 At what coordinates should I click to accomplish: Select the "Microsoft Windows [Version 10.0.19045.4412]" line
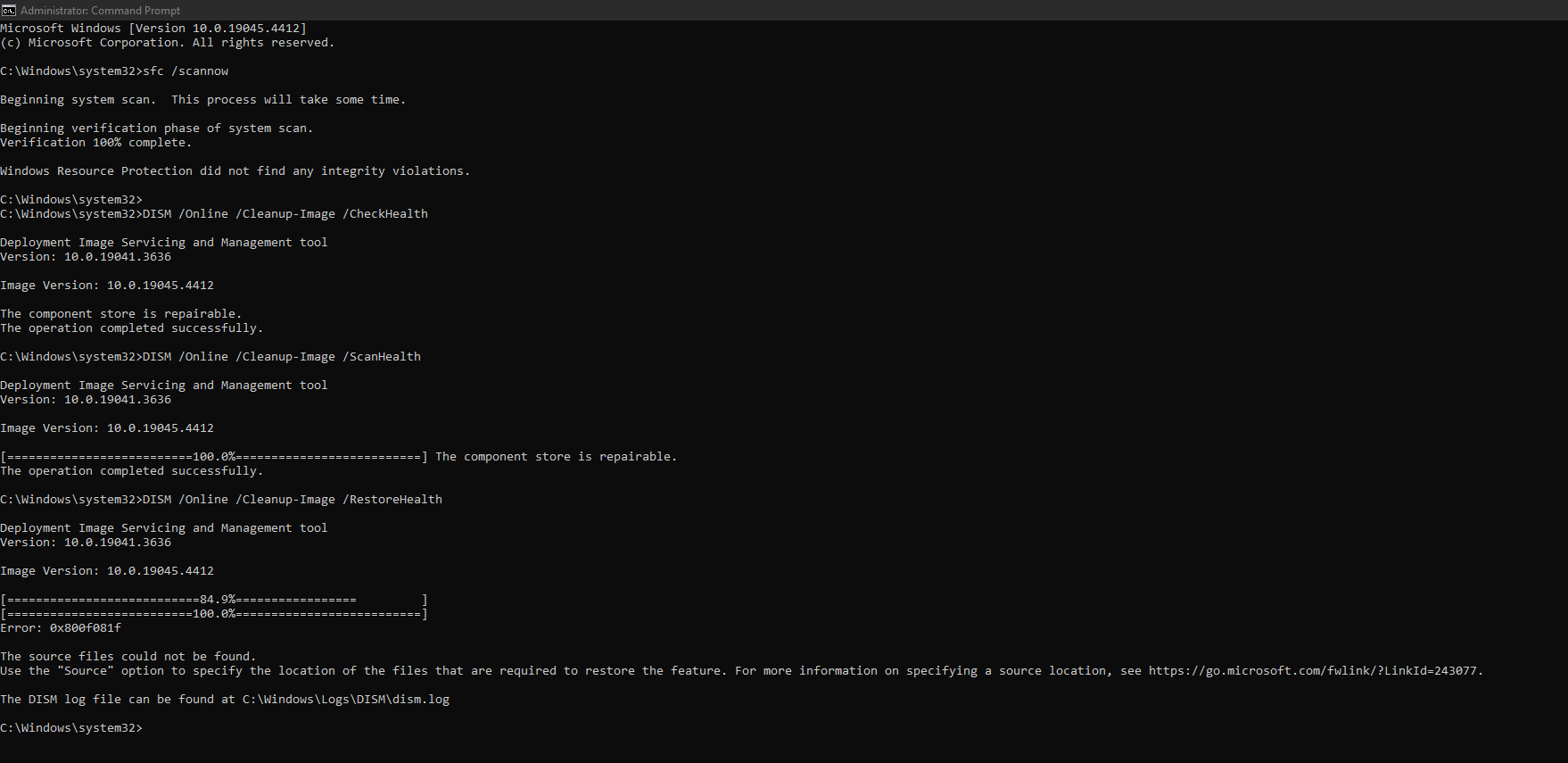tap(153, 29)
